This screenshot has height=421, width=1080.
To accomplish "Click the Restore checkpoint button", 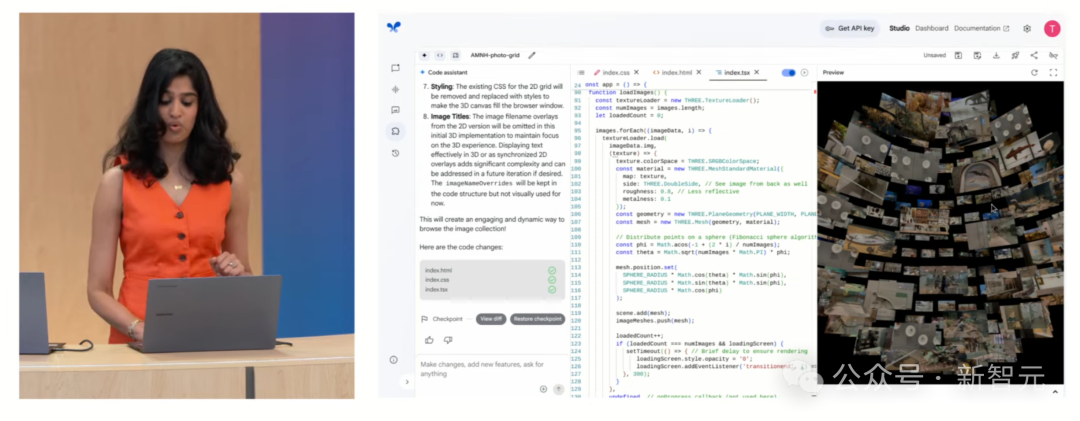I will click(537, 319).
